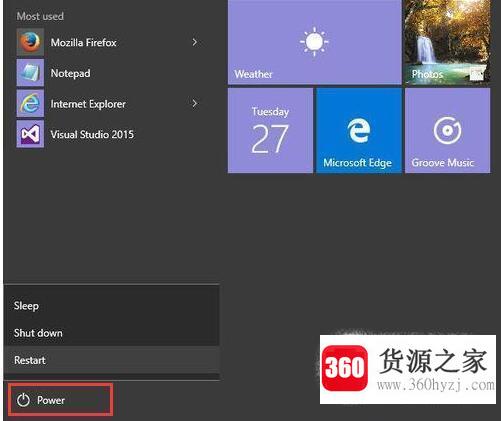Screen dimensions: 501x421
Task: Open the Microsoft Edge tile
Action: tap(359, 130)
